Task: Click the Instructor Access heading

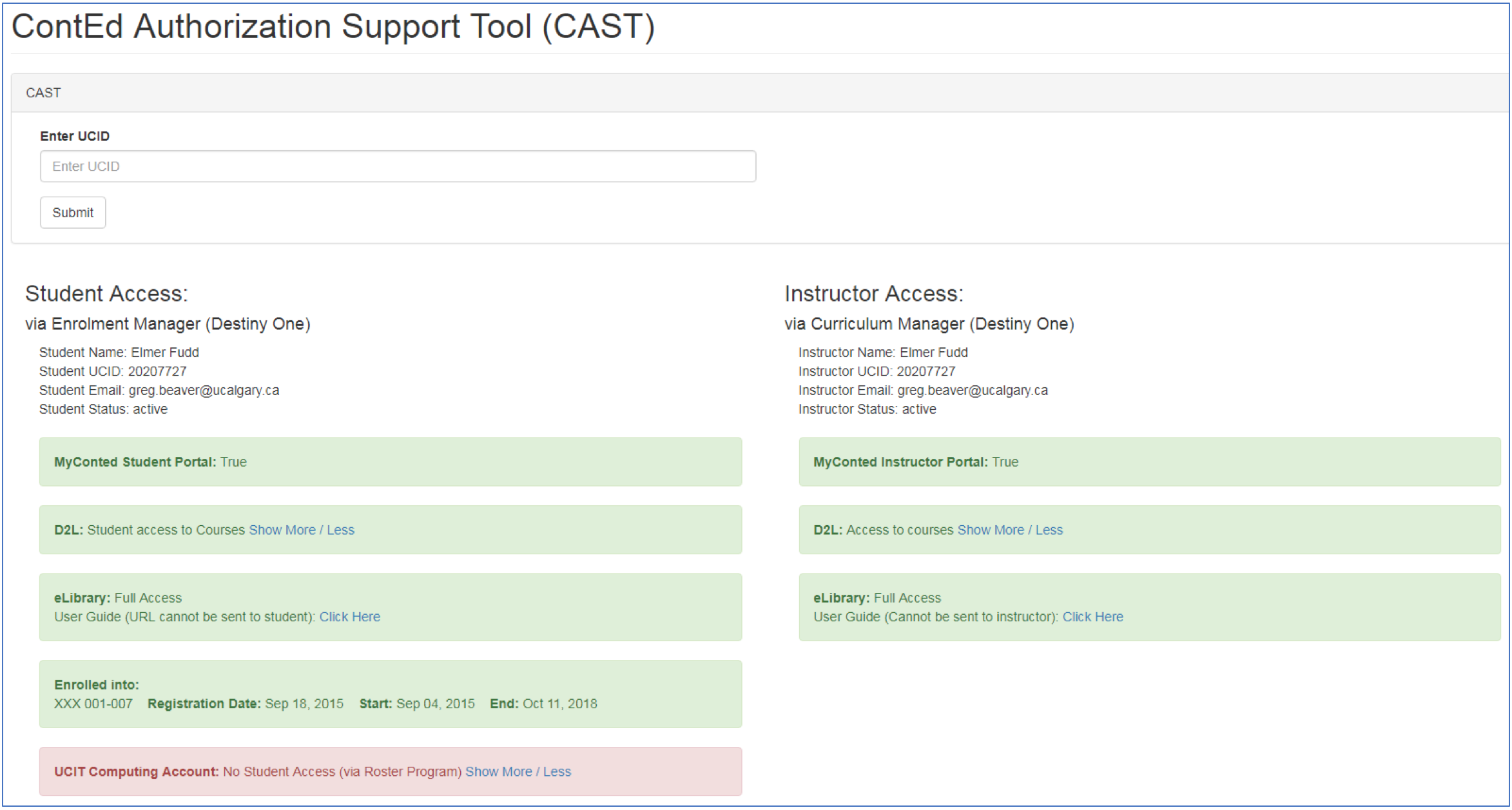Action: point(873,294)
